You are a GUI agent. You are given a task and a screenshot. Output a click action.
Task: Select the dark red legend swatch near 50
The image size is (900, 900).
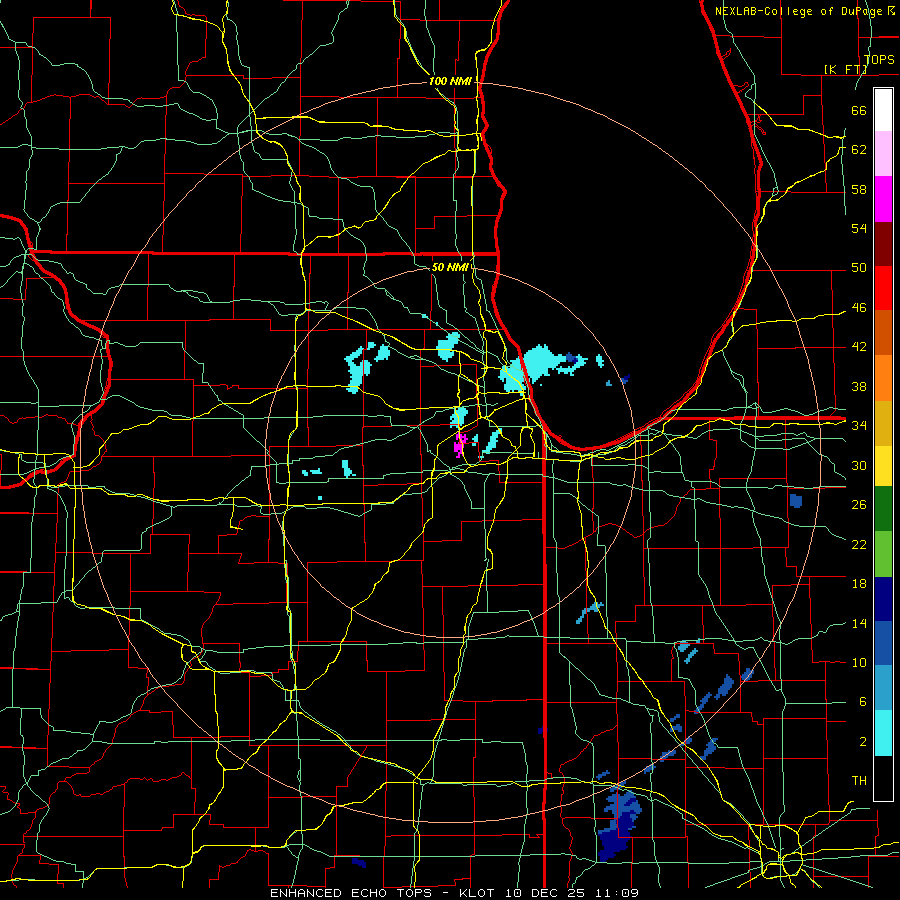[883, 243]
